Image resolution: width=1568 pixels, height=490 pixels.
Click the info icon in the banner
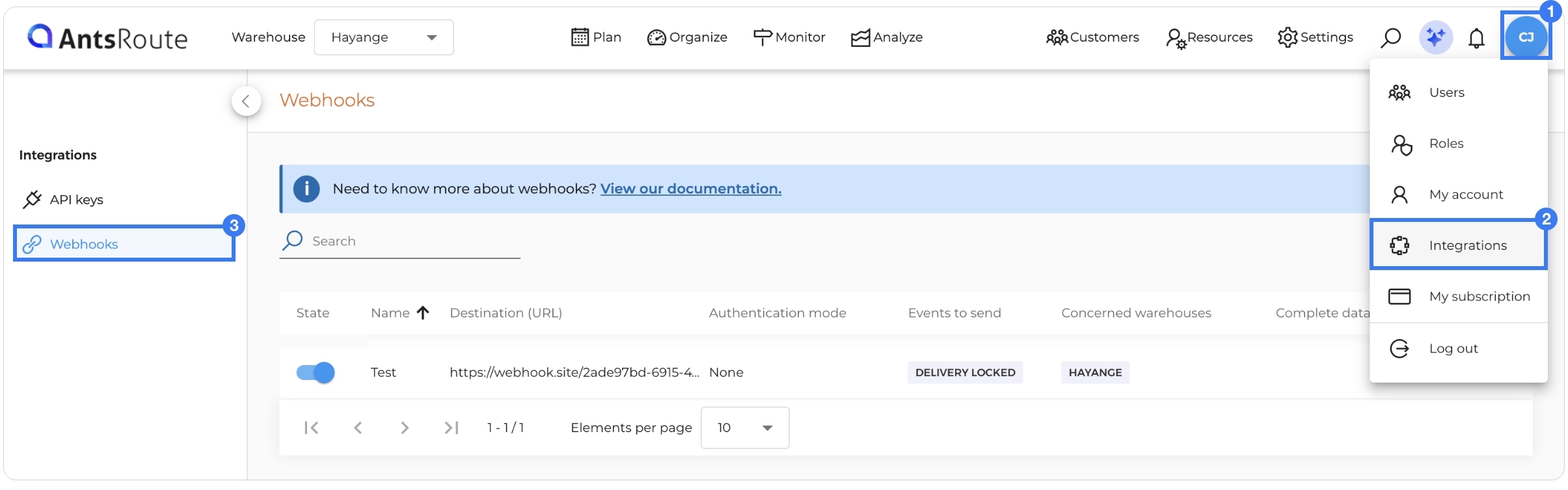[x=306, y=189]
